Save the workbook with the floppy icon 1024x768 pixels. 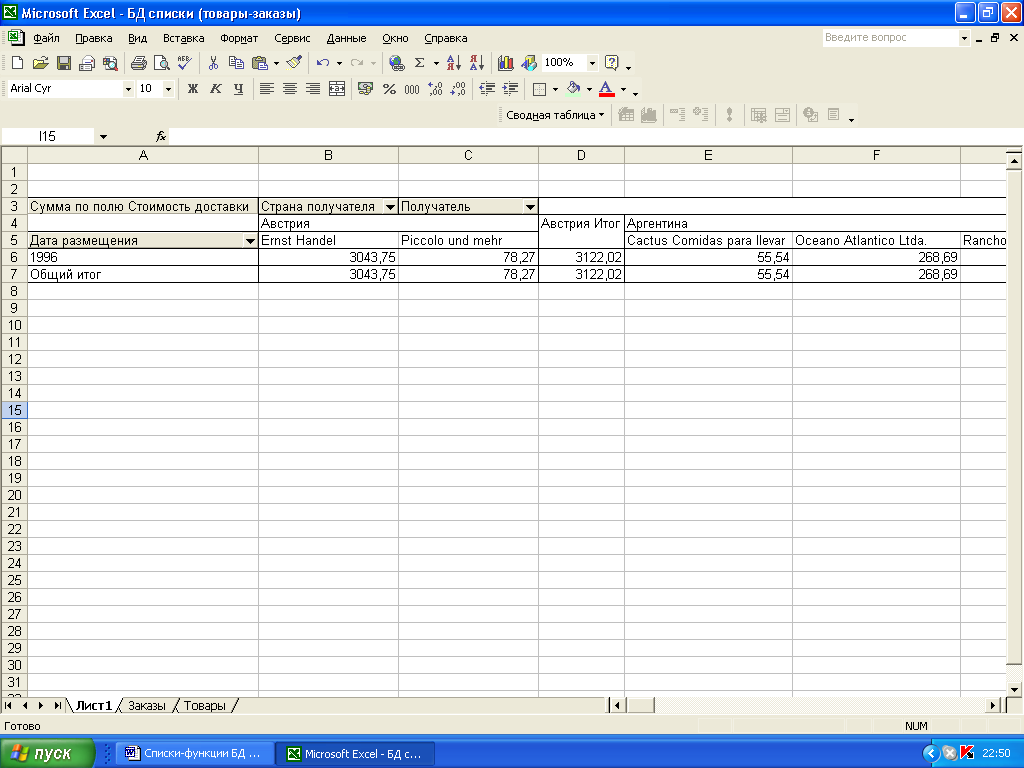click(64, 63)
